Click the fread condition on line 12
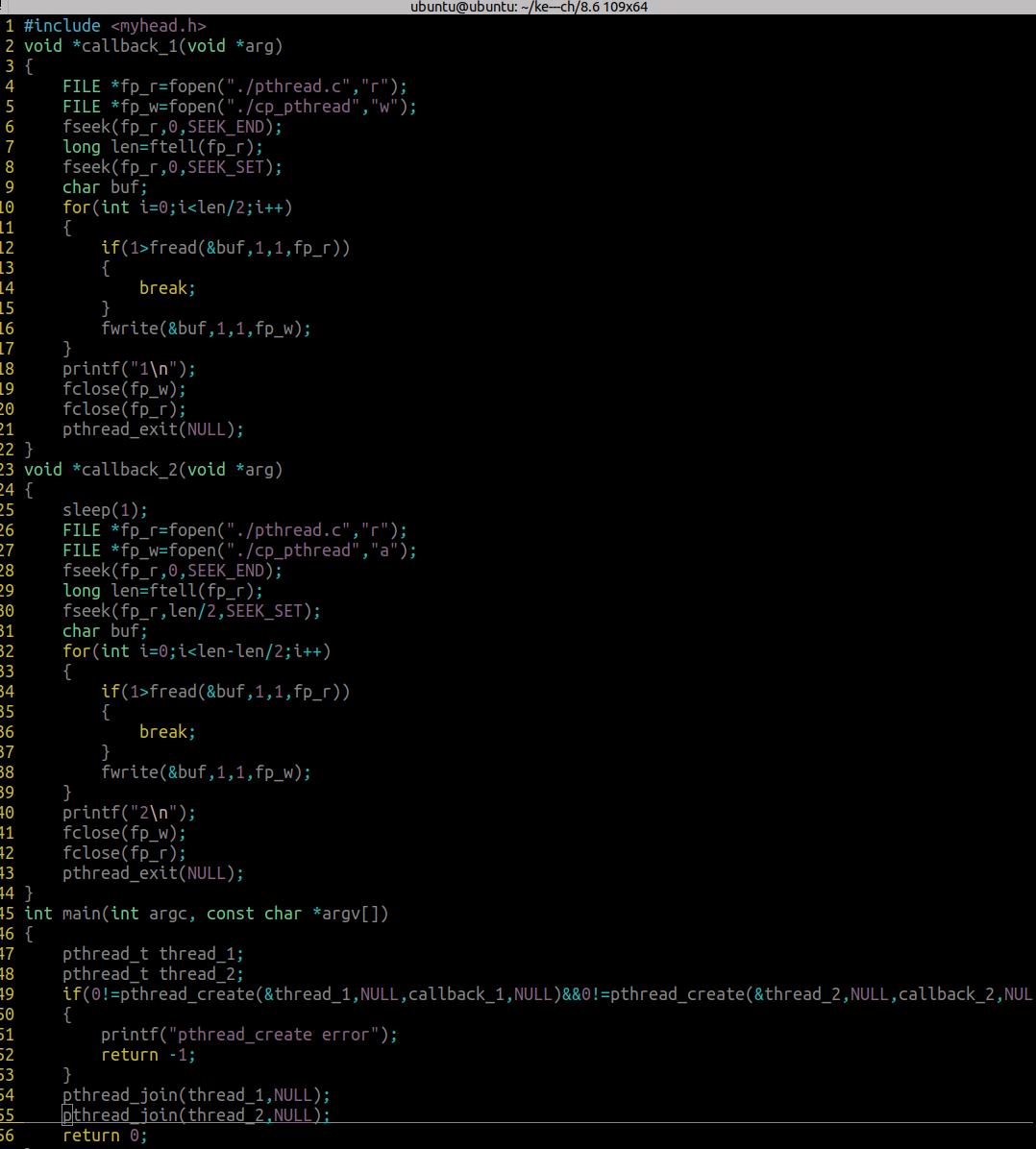Screen dimensions: 1036x1149 [x=225, y=248]
